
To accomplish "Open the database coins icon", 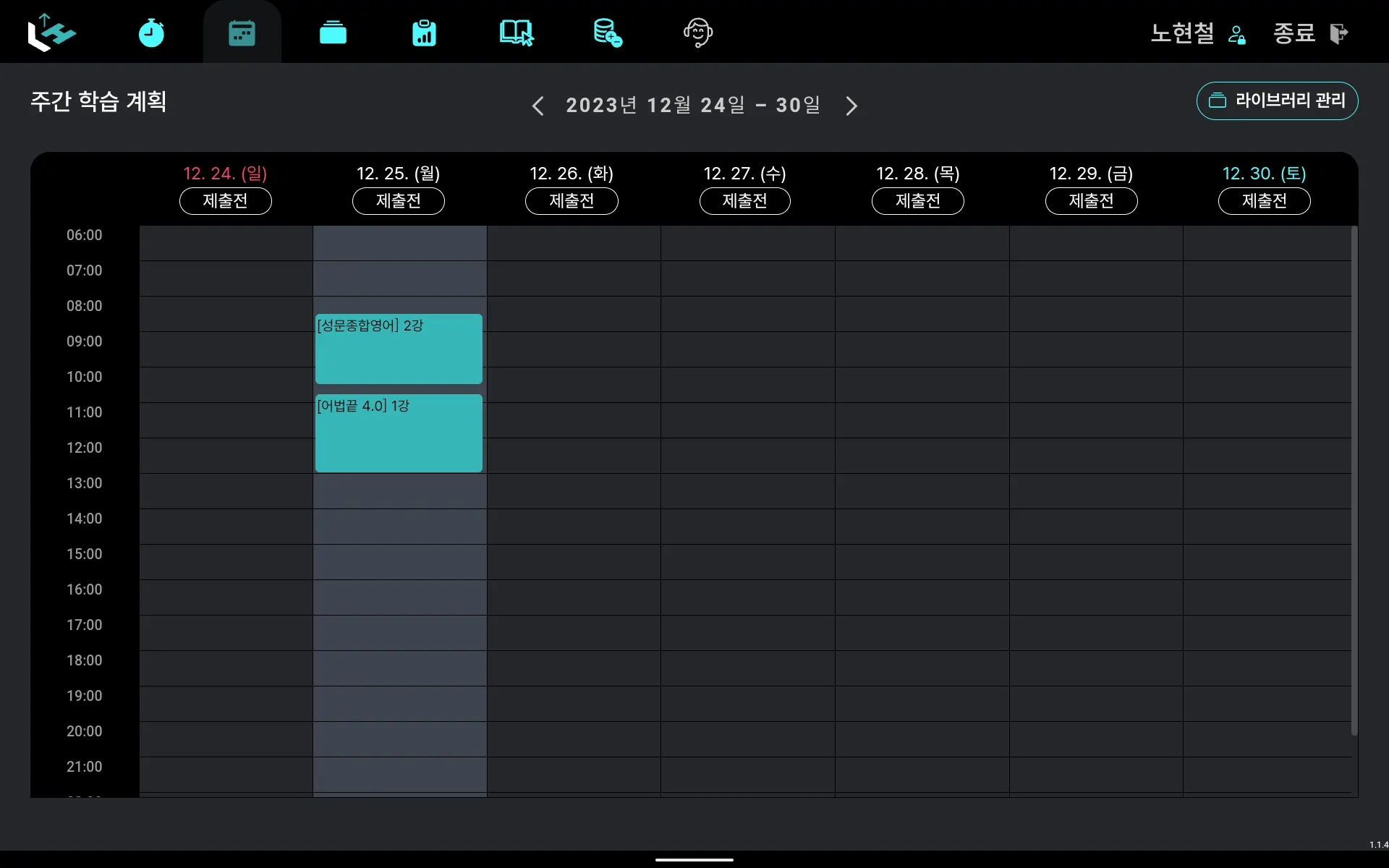I will click(607, 33).
